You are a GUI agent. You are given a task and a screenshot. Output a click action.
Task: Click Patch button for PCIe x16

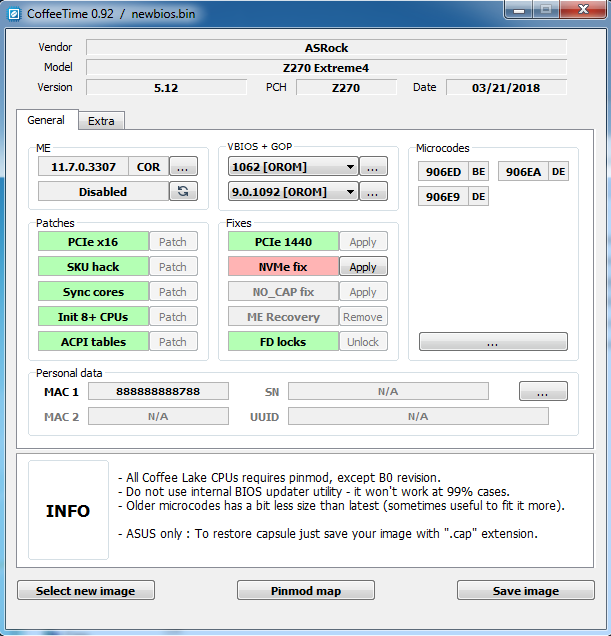pos(173,242)
